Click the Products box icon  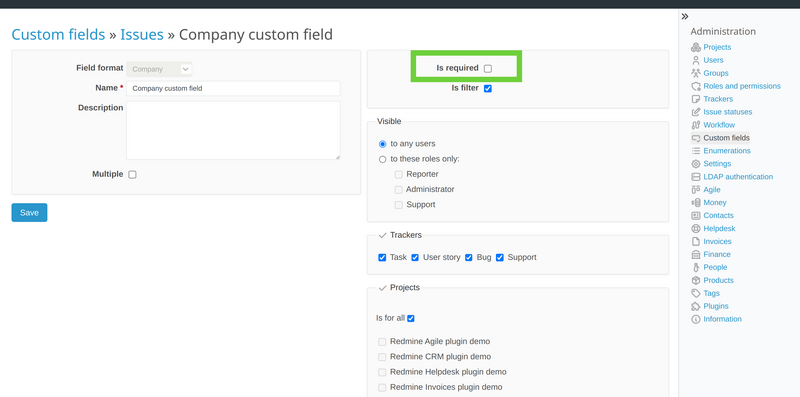[695, 280]
